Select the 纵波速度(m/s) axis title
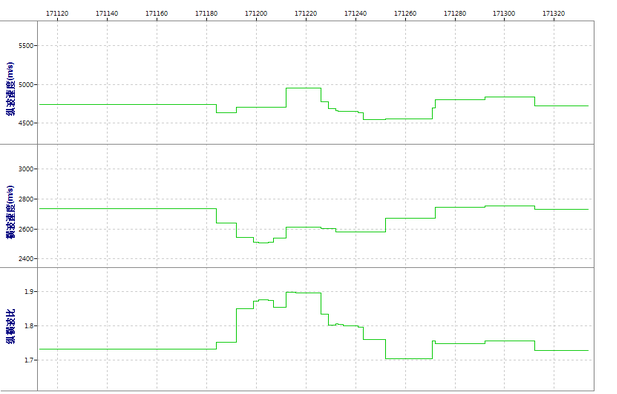This screenshot has width=617, height=394. (x=10, y=89)
